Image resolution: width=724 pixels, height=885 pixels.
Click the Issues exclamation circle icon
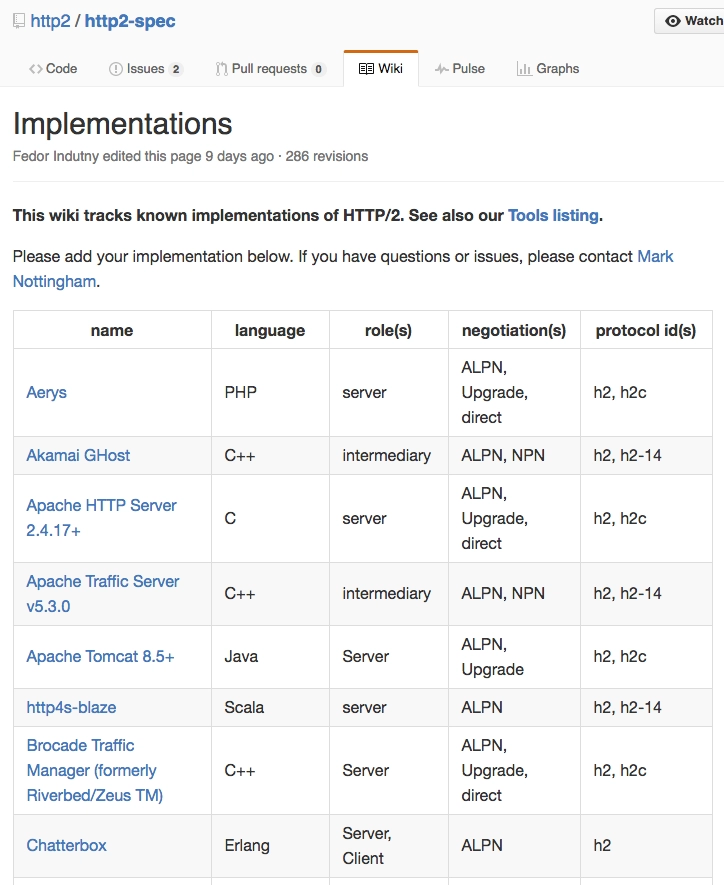coord(115,69)
